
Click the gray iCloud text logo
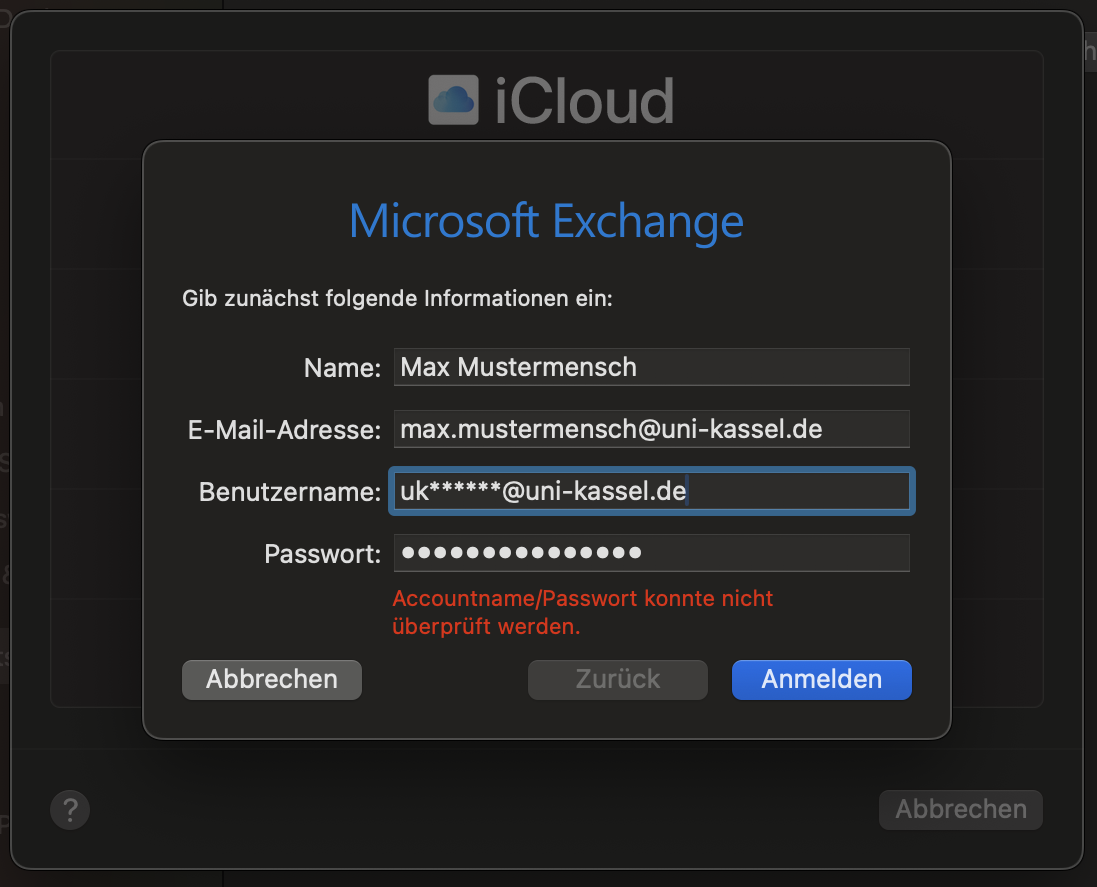pos(584,101)
